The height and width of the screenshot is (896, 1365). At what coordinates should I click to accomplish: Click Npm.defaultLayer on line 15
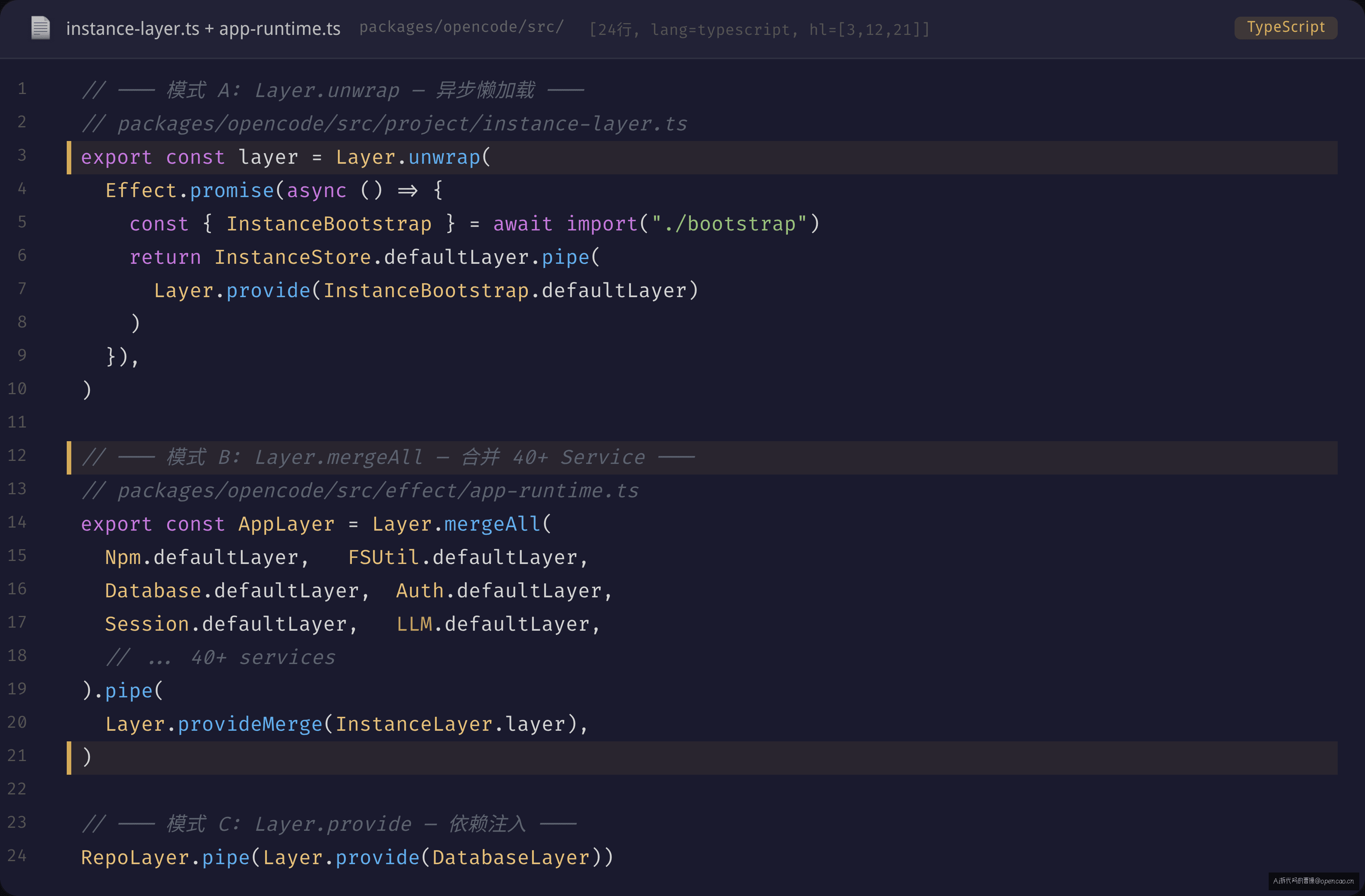[x=202, y=557]
